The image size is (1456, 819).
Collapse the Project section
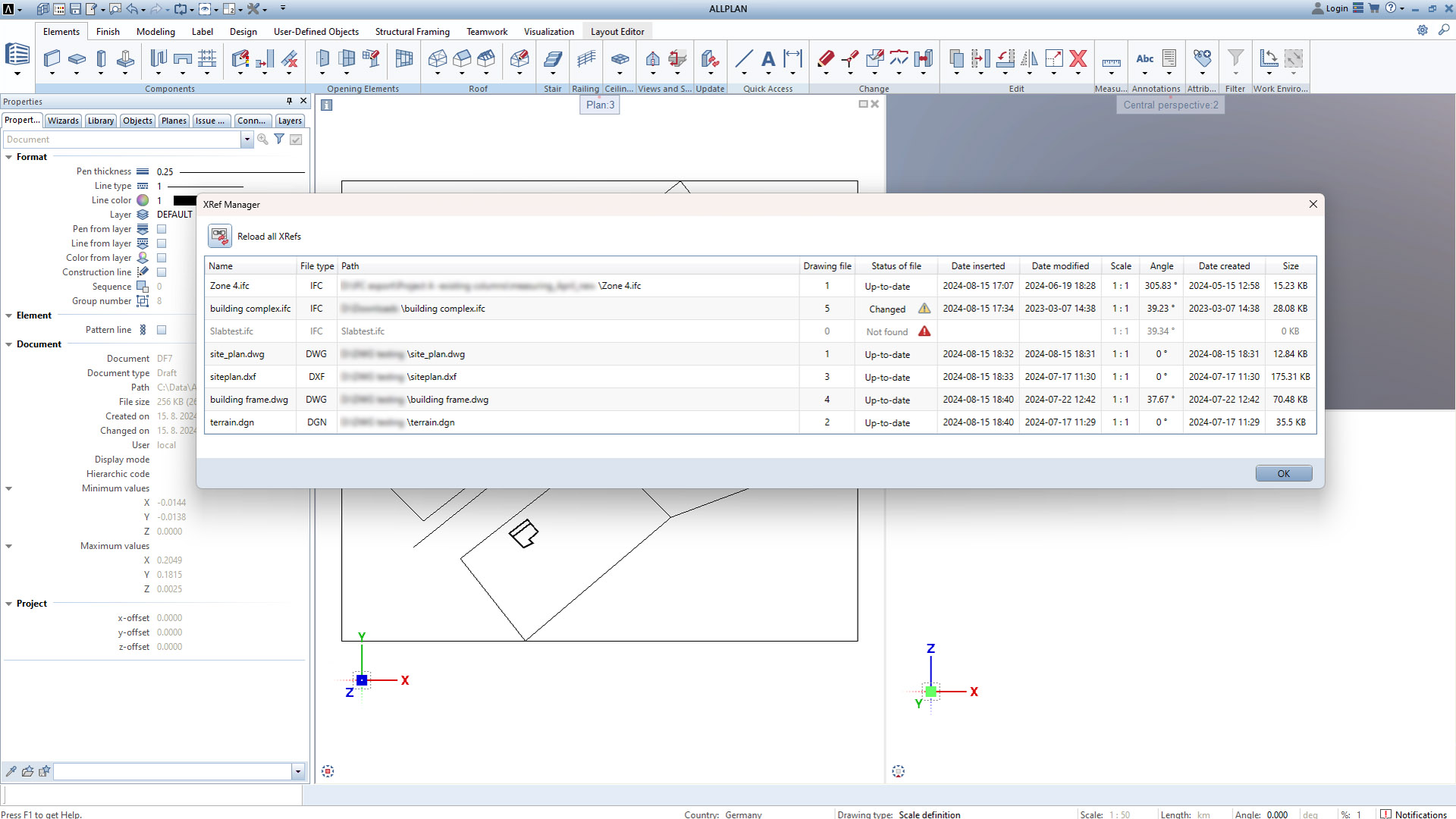9,604
